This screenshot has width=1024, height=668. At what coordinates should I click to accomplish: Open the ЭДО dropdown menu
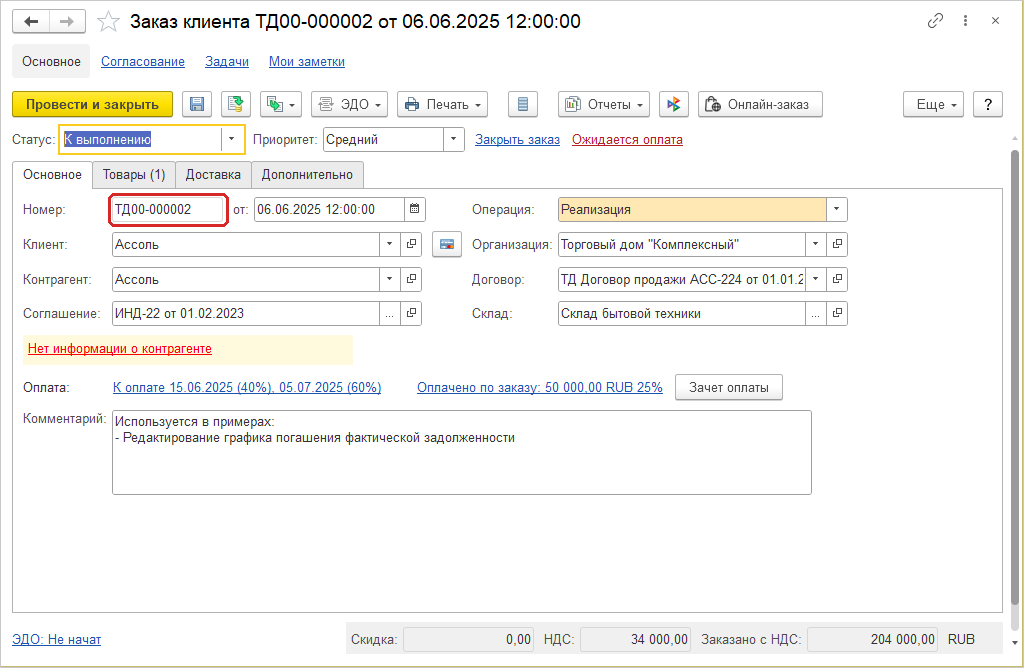pos(349,104)
